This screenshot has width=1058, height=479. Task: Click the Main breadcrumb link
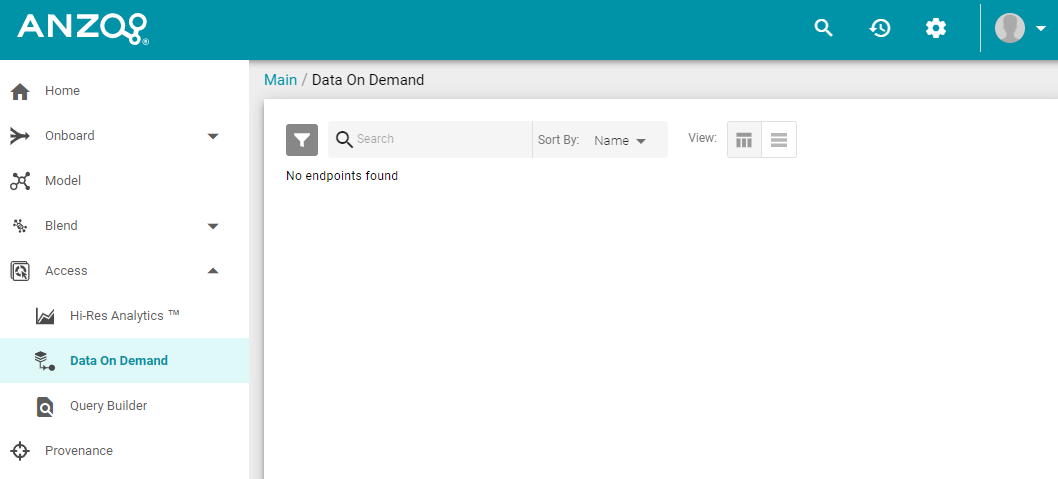(x=280, y=80)
